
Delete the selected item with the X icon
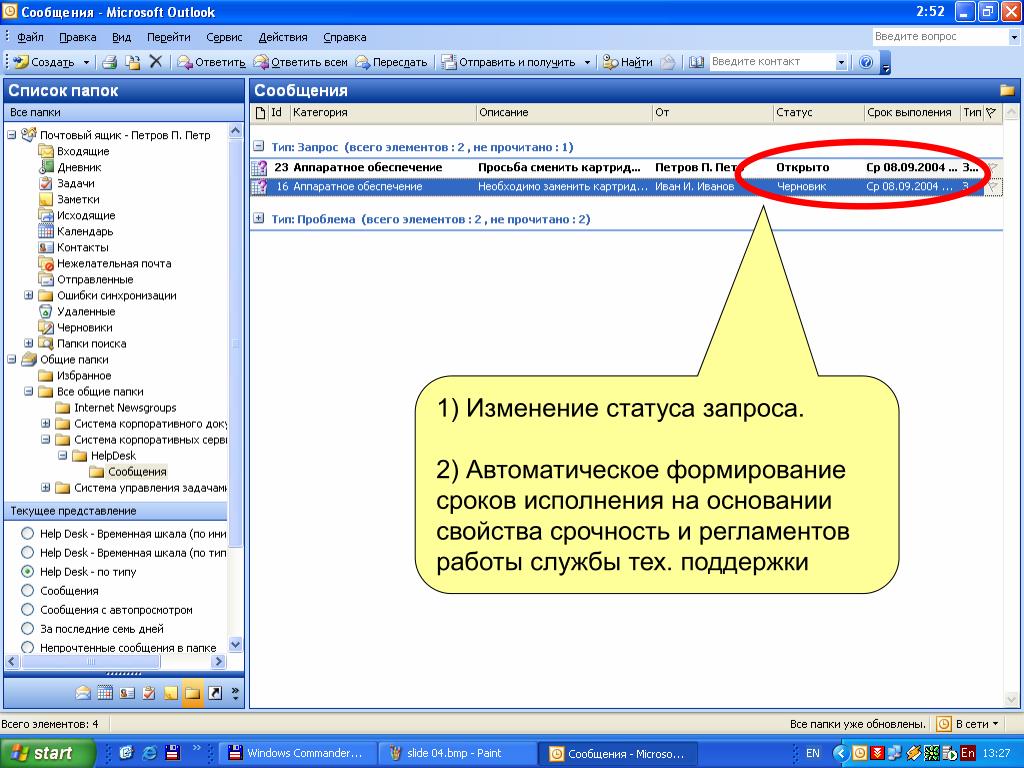tap(155, 61)
